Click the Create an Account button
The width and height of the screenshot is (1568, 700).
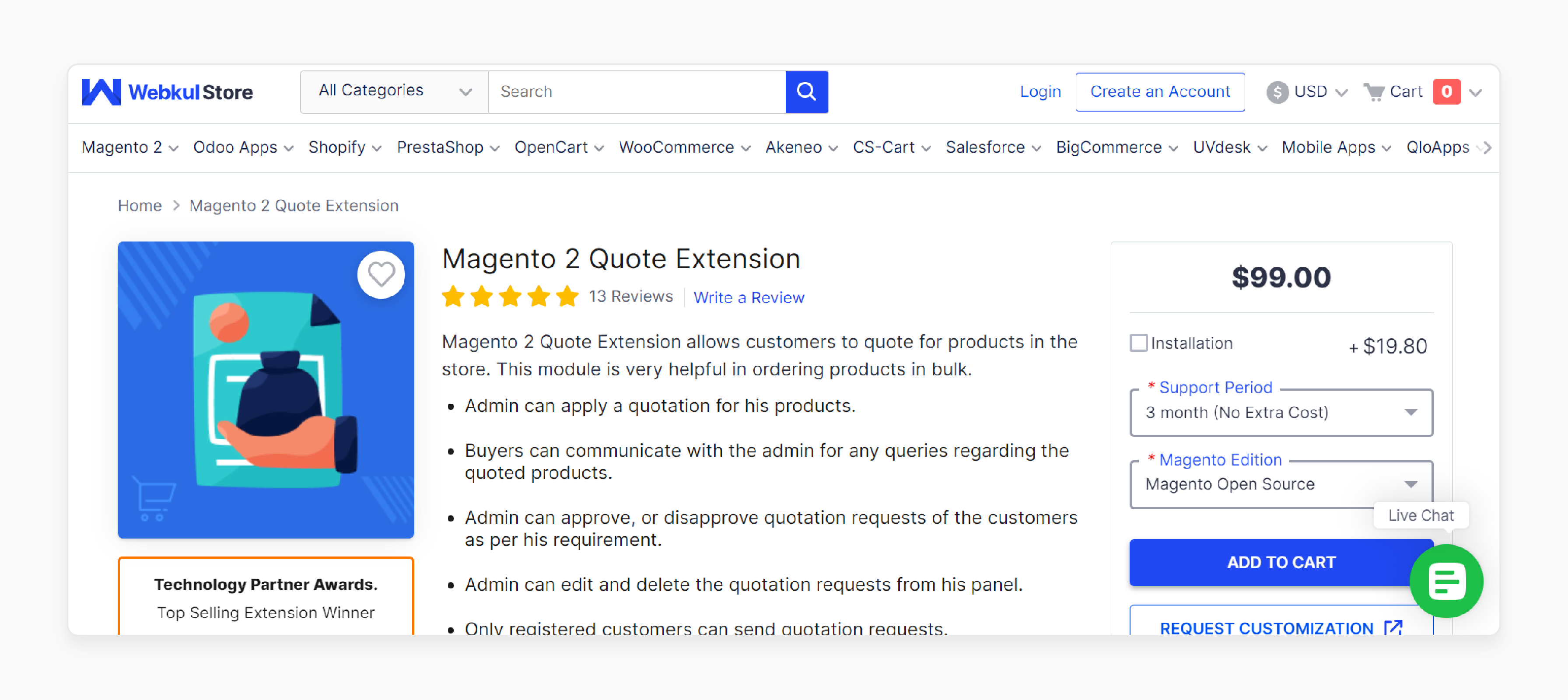click(1159, 92)
